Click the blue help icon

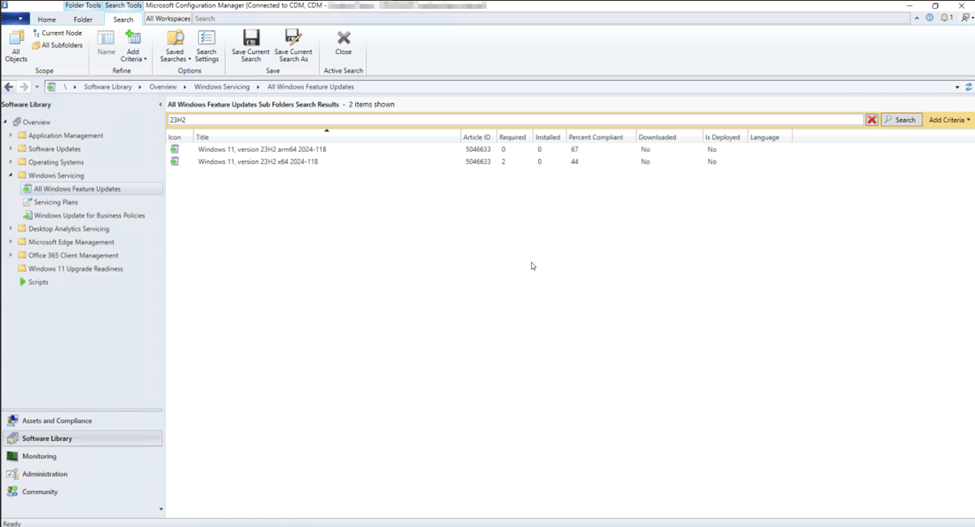(930, 18)
